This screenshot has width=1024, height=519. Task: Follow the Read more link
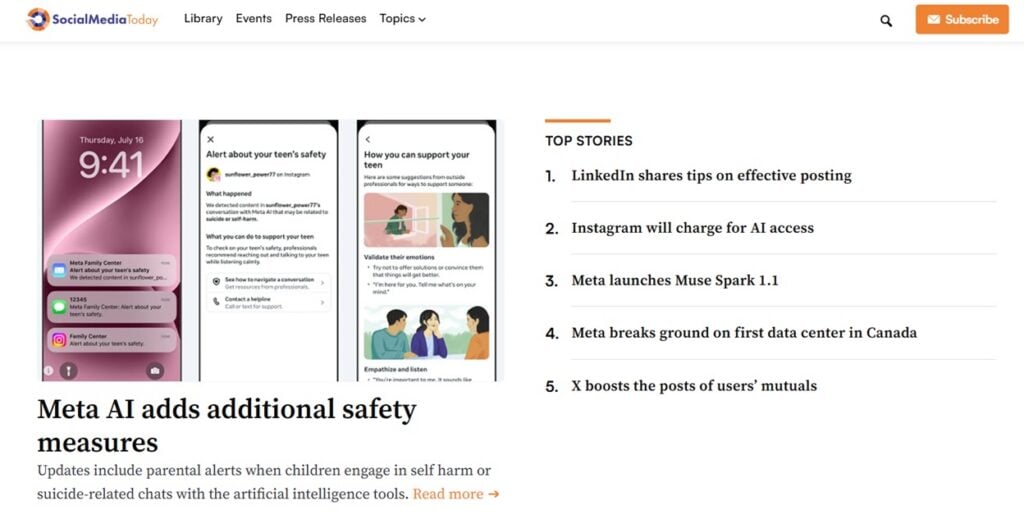click(x=456, y=494)
